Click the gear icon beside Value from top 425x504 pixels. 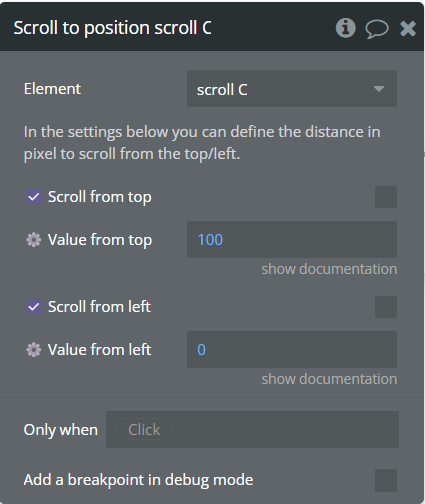(34, 240)
